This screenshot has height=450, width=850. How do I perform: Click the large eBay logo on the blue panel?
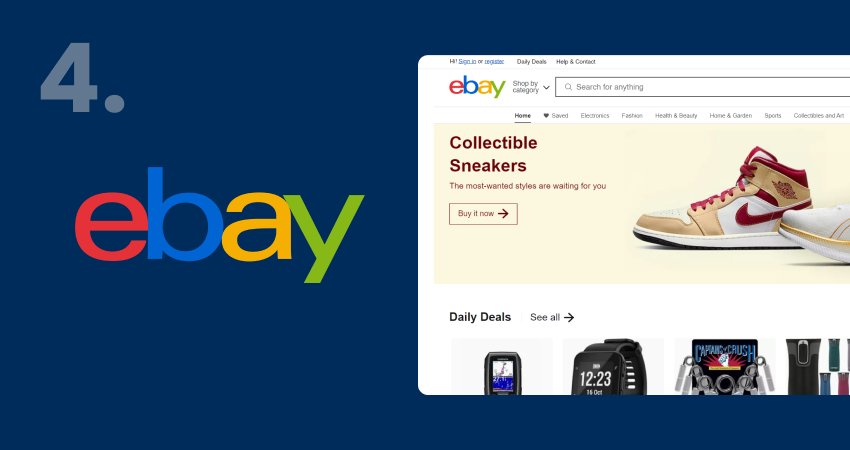pos(219,224)
